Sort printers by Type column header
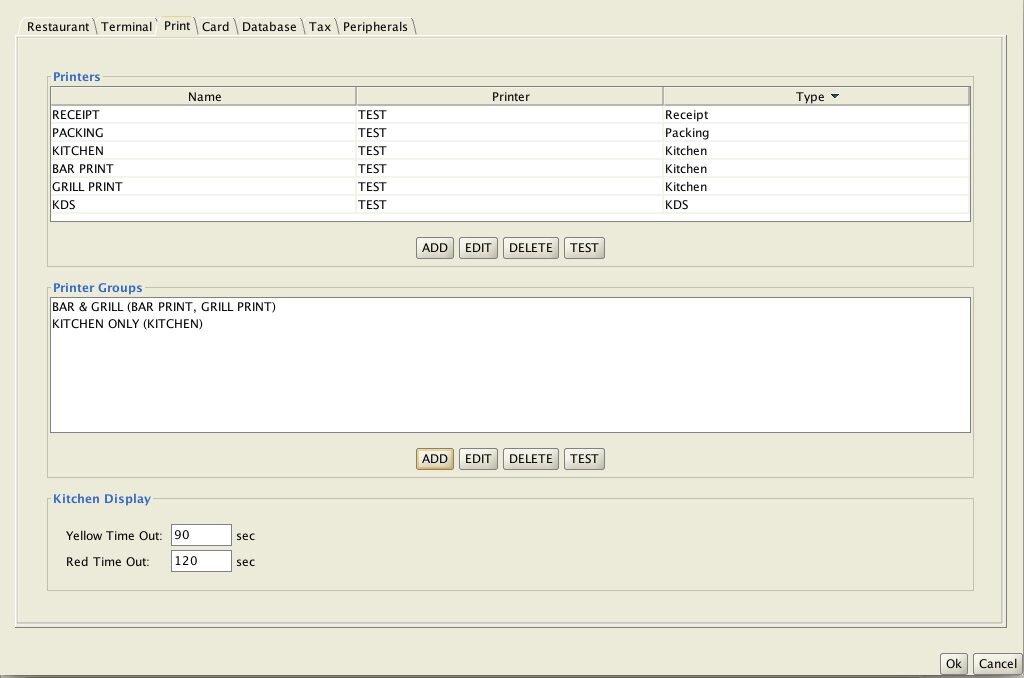1024x678 pixels. click(x=815, y=97)
